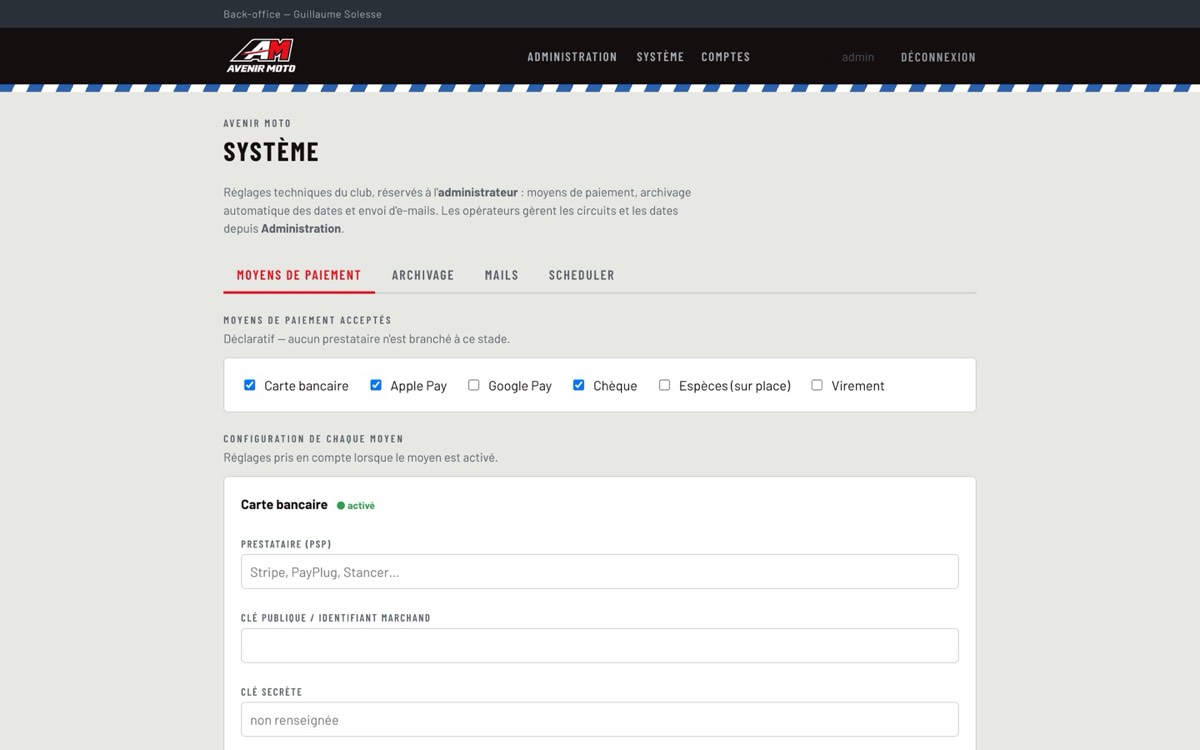Tick the Virement checkbox
The width and height of the screenshot is (1200, 750).
point(817,385)
